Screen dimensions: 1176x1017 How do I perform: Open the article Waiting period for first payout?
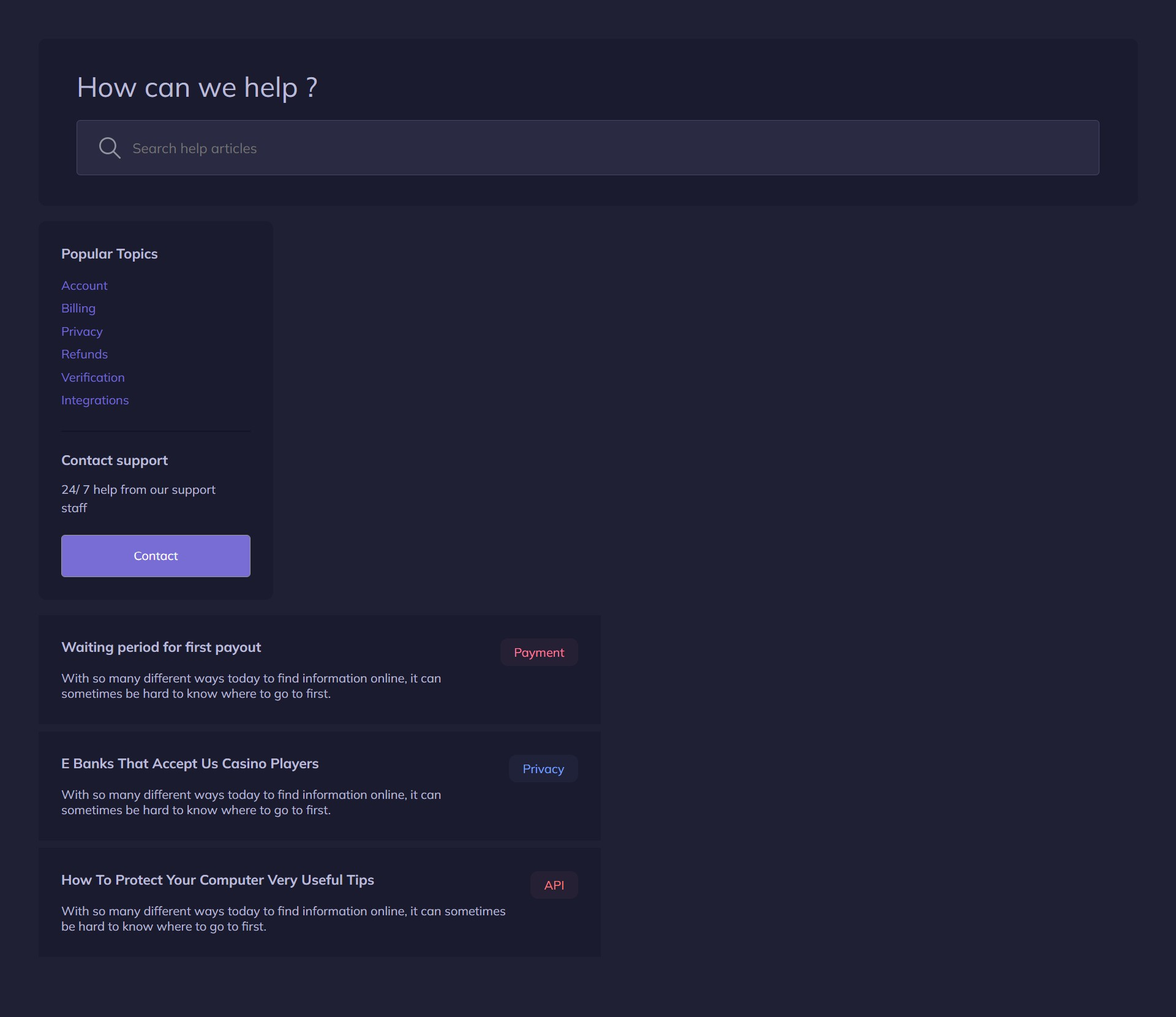point(160,646)
